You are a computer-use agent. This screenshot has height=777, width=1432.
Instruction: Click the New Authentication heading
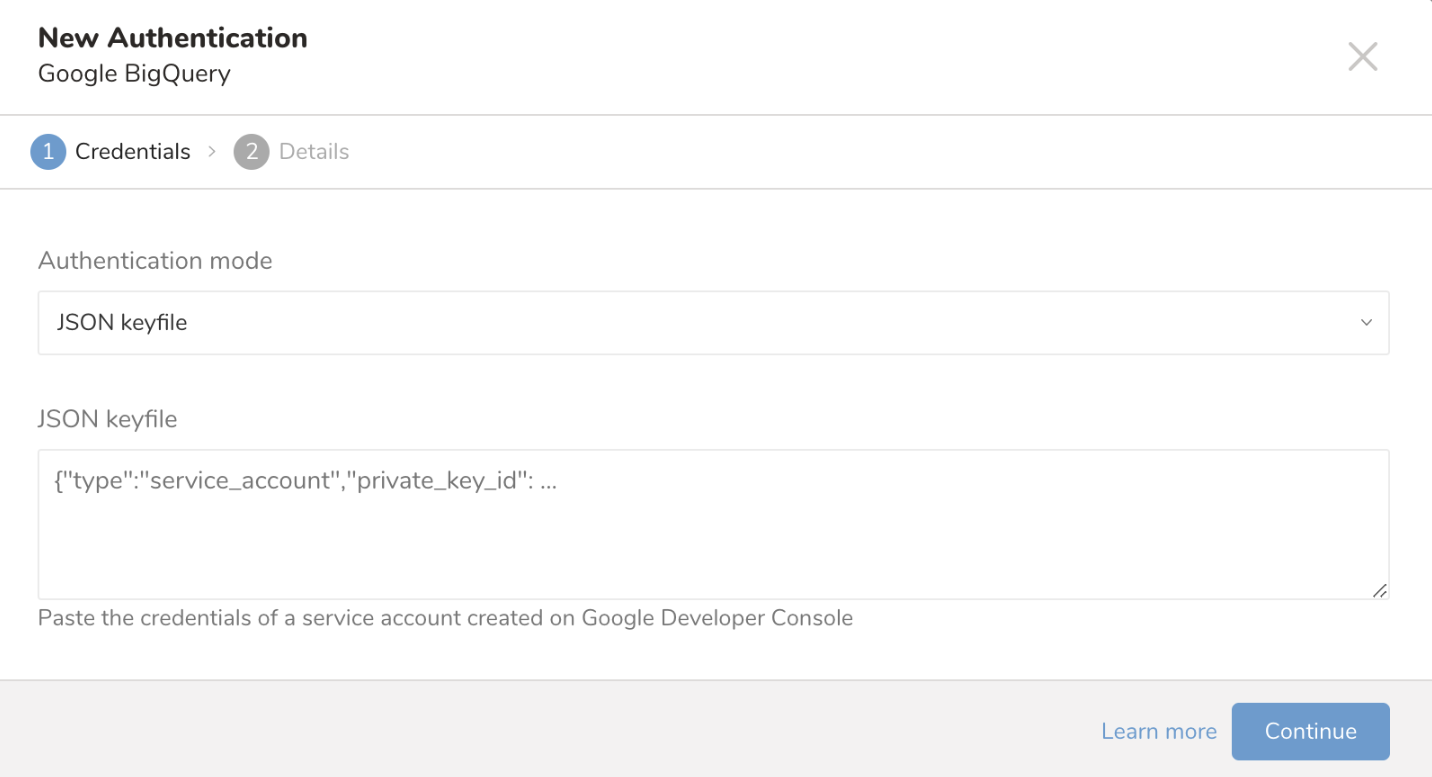click(172, 38)
